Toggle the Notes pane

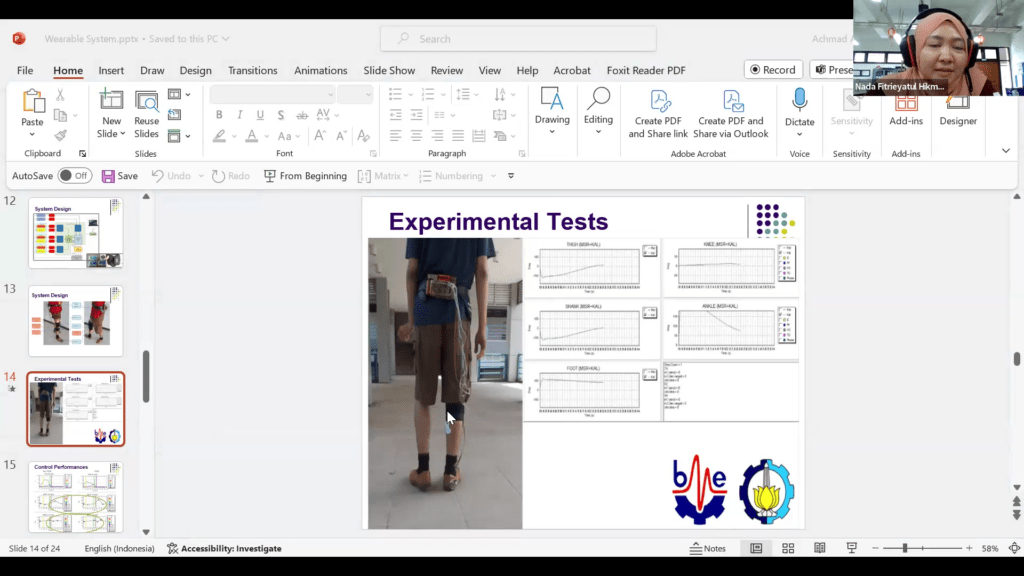(x=708, y=548)
